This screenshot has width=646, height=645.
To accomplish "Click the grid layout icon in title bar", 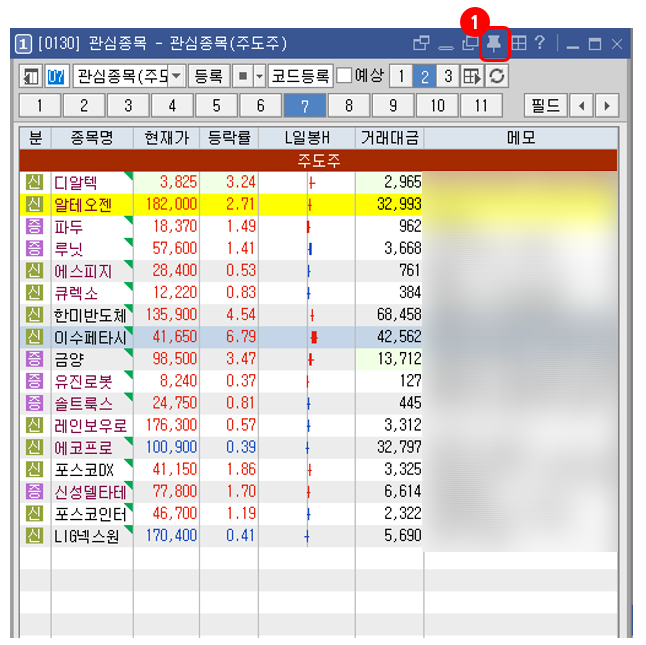I will pyautogui.click(x=519, y=43).
